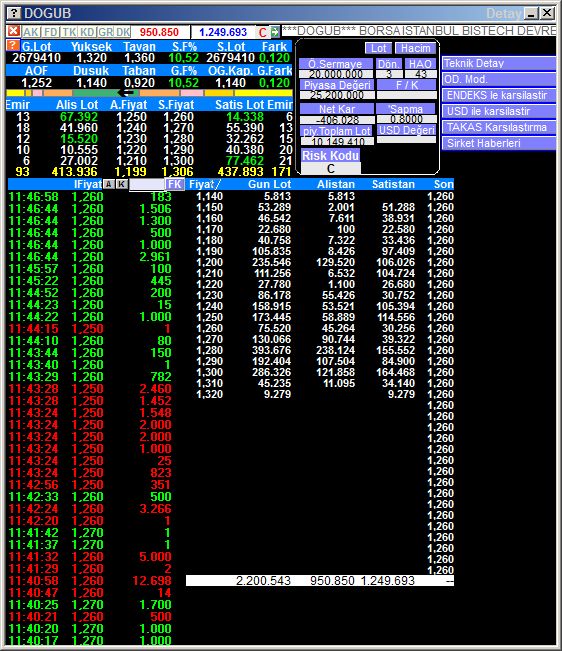Click the black arrow marker on price bar
The image size is (562, 651).
click(x=126, y=93)
